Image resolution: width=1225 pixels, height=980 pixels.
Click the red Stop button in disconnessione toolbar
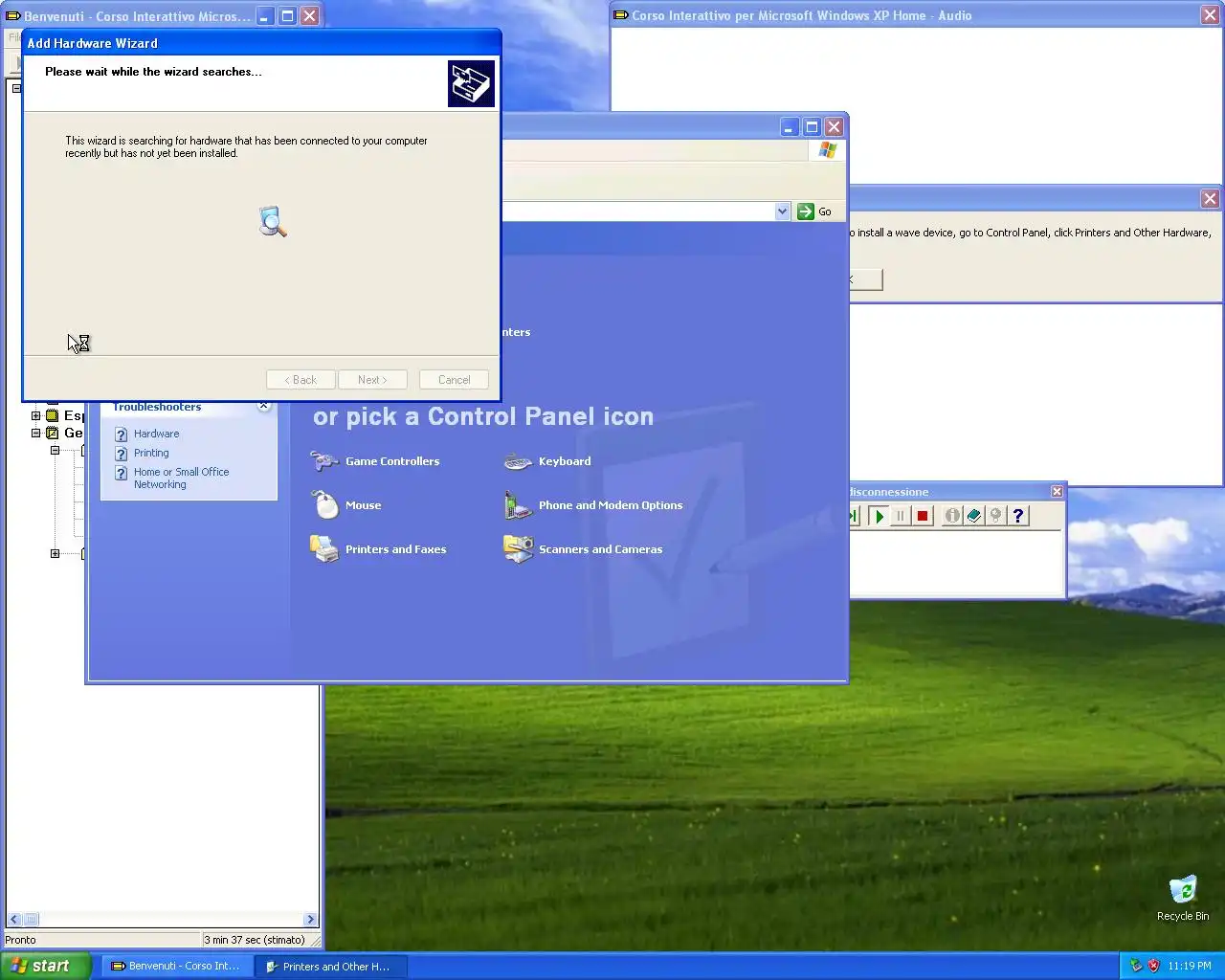pyautogui.click(x=923, y=516)
